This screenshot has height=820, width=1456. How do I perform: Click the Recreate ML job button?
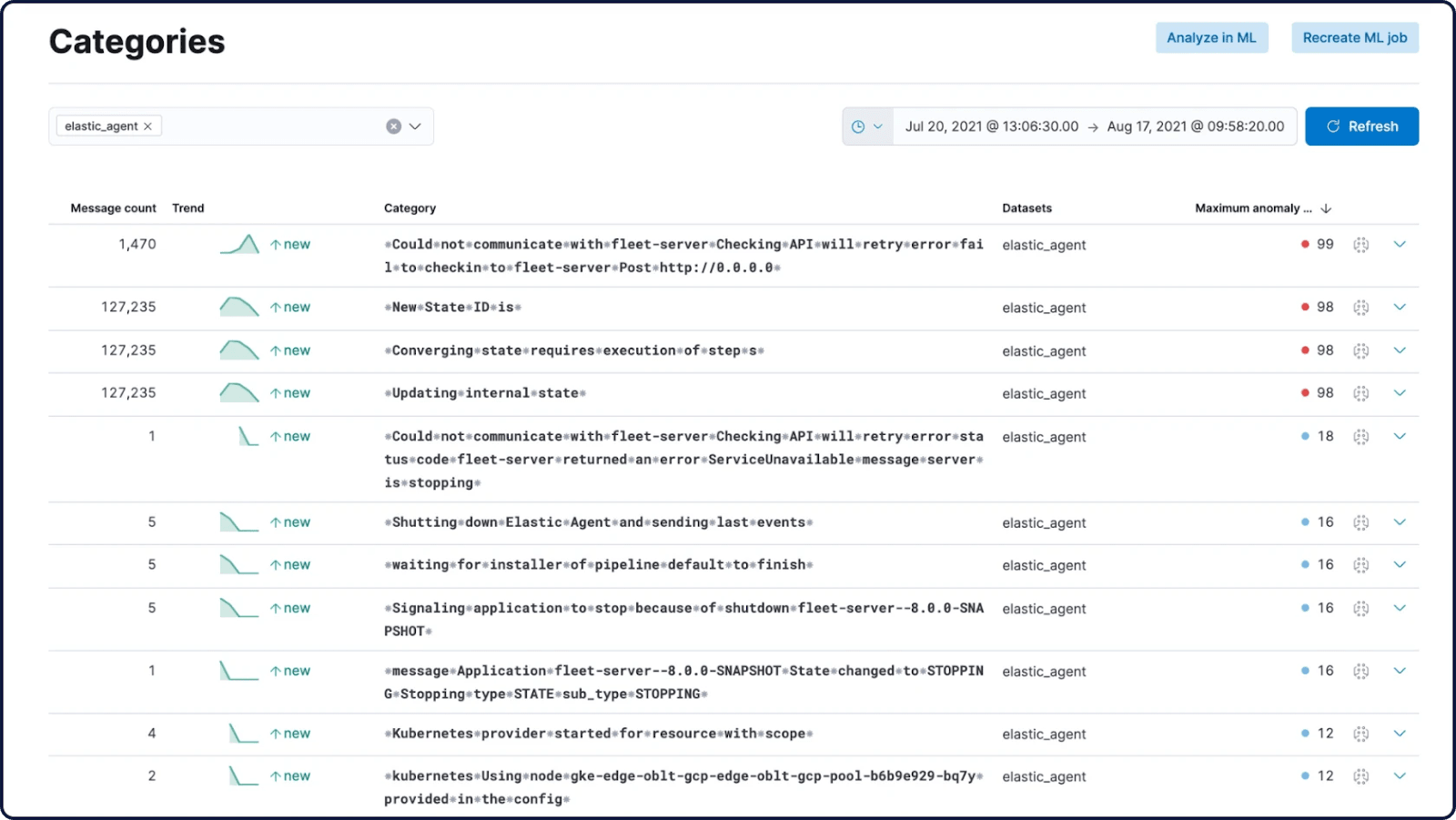click(1354, 37)
